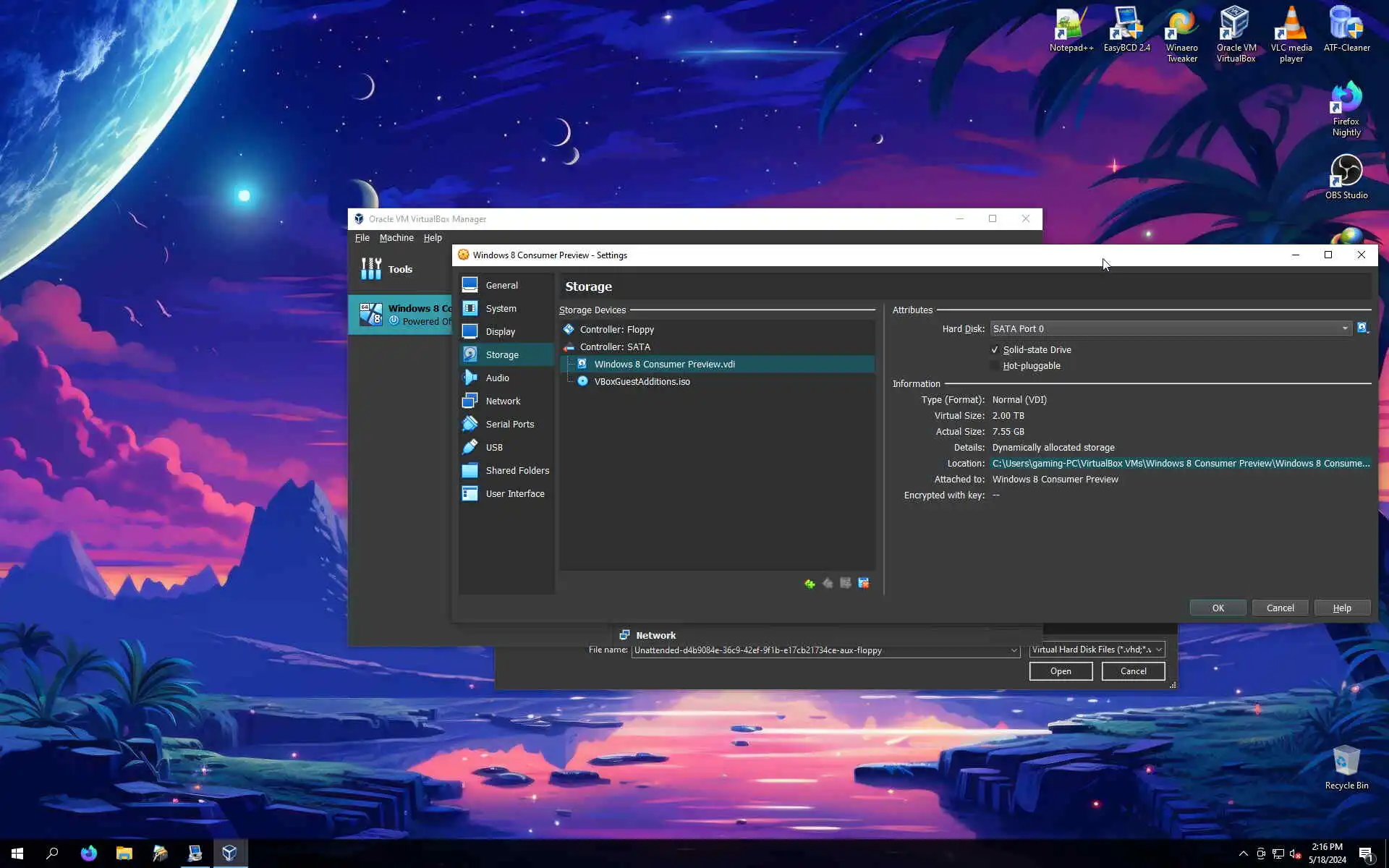1389x868 pixels.
Task: Uncheck the Solid-state Drive checkbox
Action: (995, 349)
